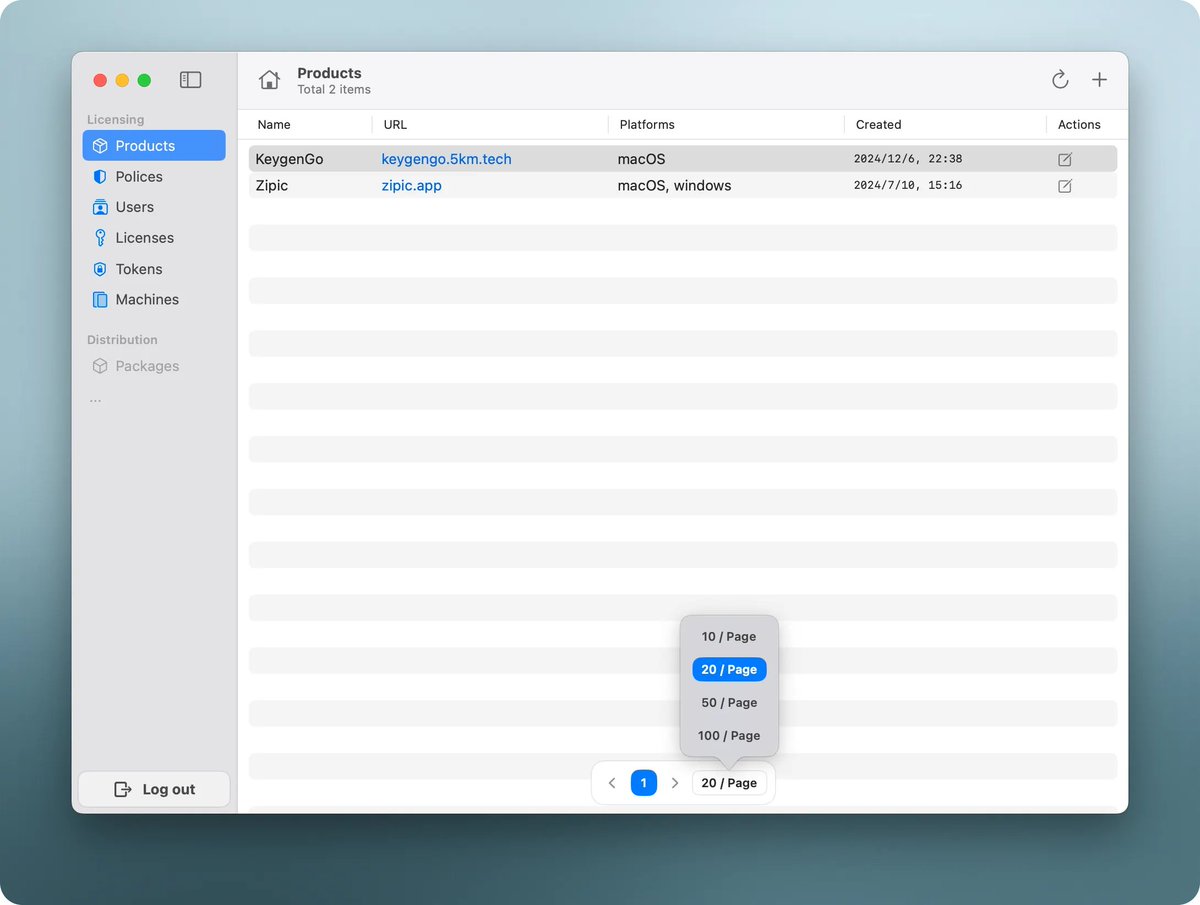This screenshot has height=905, width=1200.
Task: Open the Machines sidebar item
Action: tap(146, 300)
